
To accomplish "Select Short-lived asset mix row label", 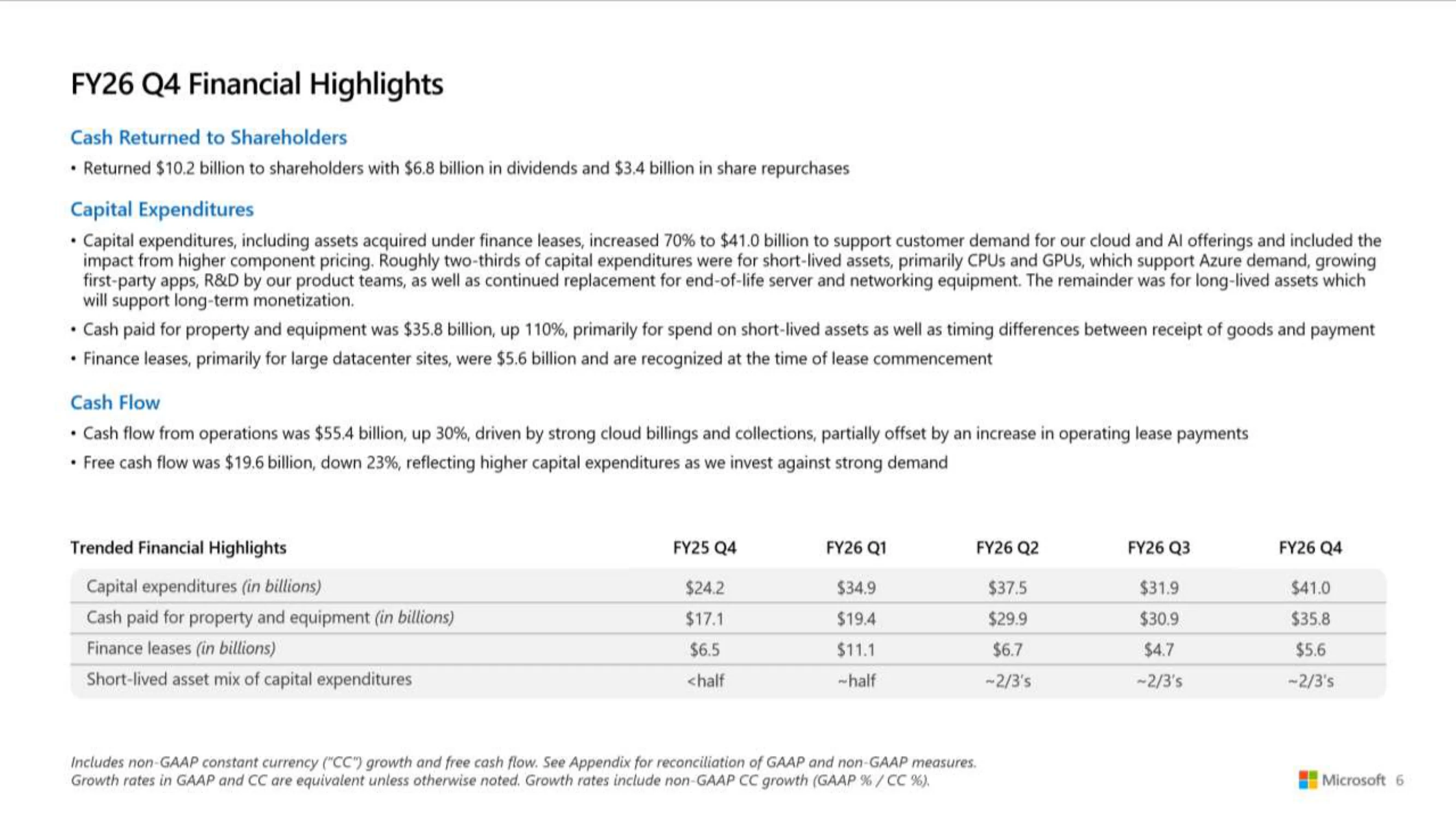I will click(x=249, y=679).
